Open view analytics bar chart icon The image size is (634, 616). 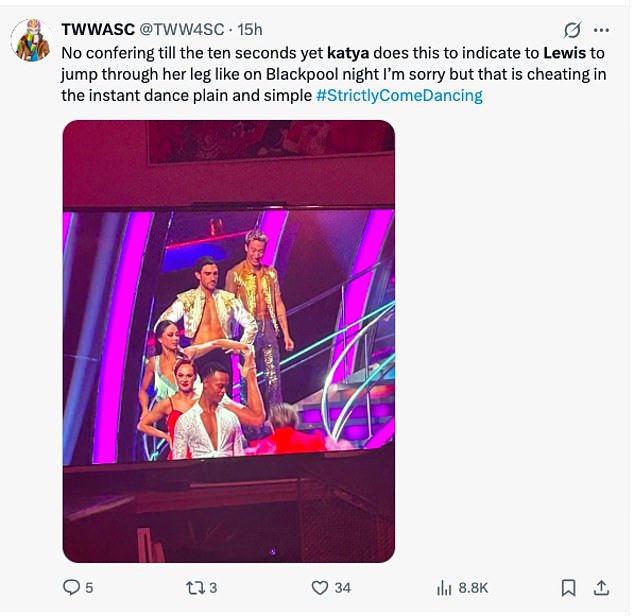445,588
